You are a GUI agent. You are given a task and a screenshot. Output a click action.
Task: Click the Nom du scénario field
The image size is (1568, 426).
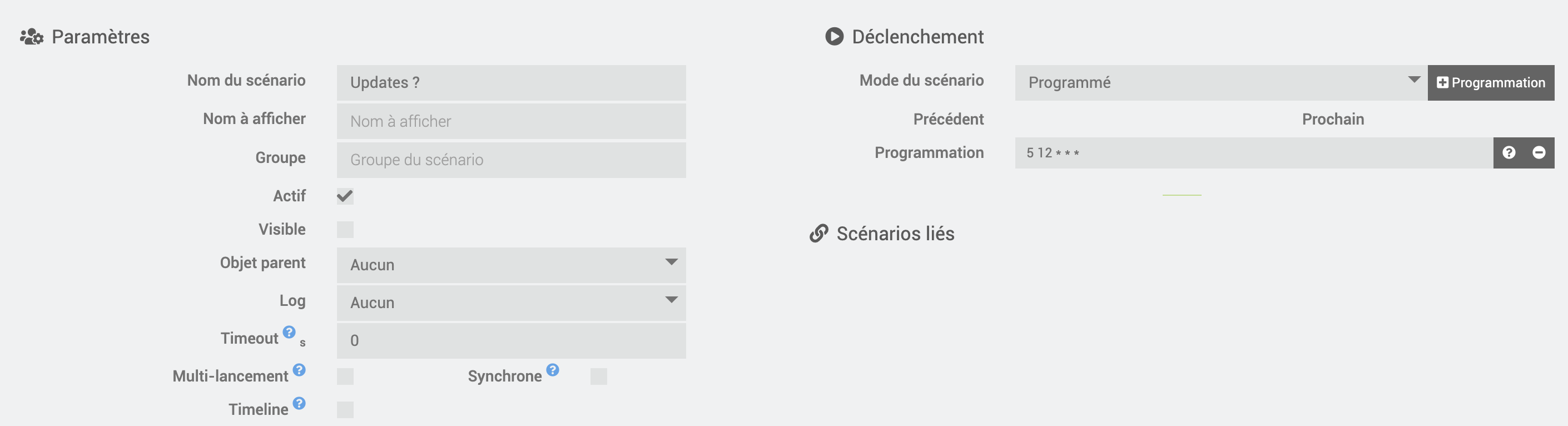[510, 83]
